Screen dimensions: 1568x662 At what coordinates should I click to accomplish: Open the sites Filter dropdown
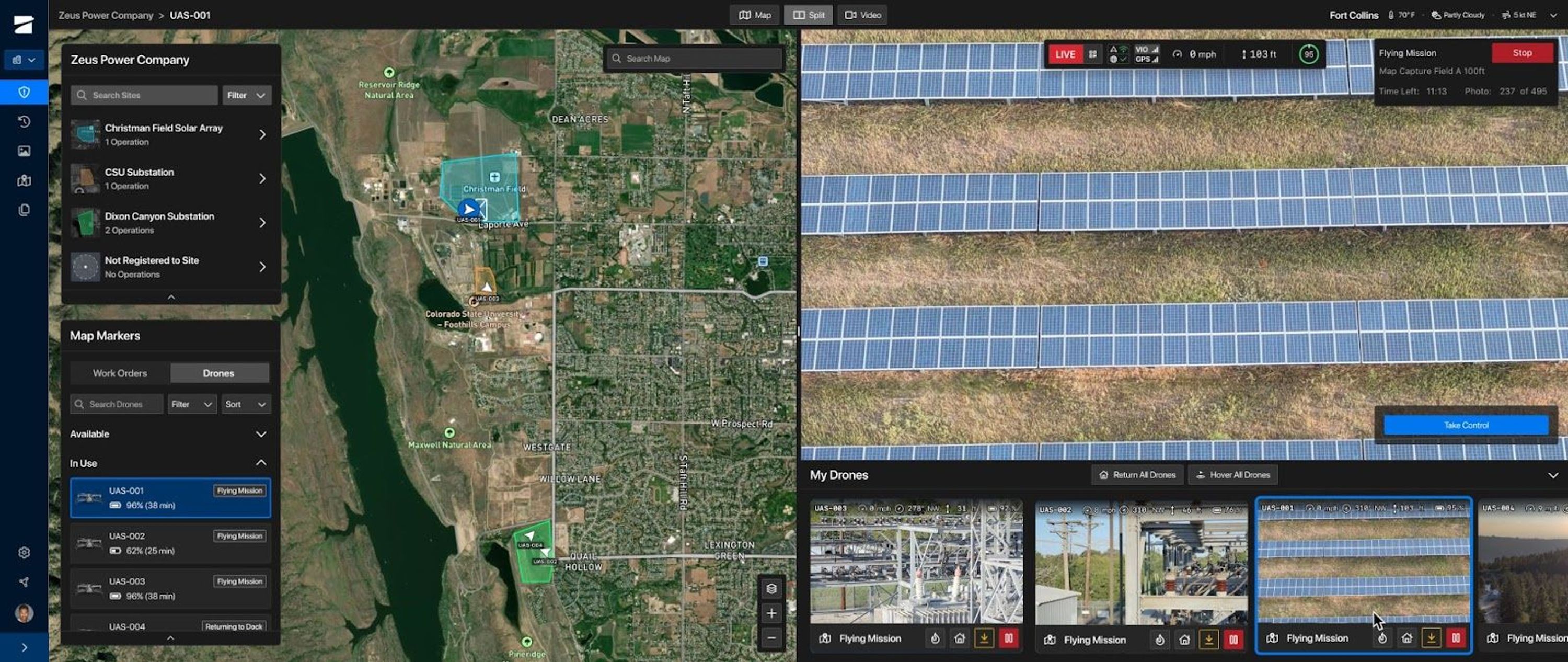pos(246,95)
